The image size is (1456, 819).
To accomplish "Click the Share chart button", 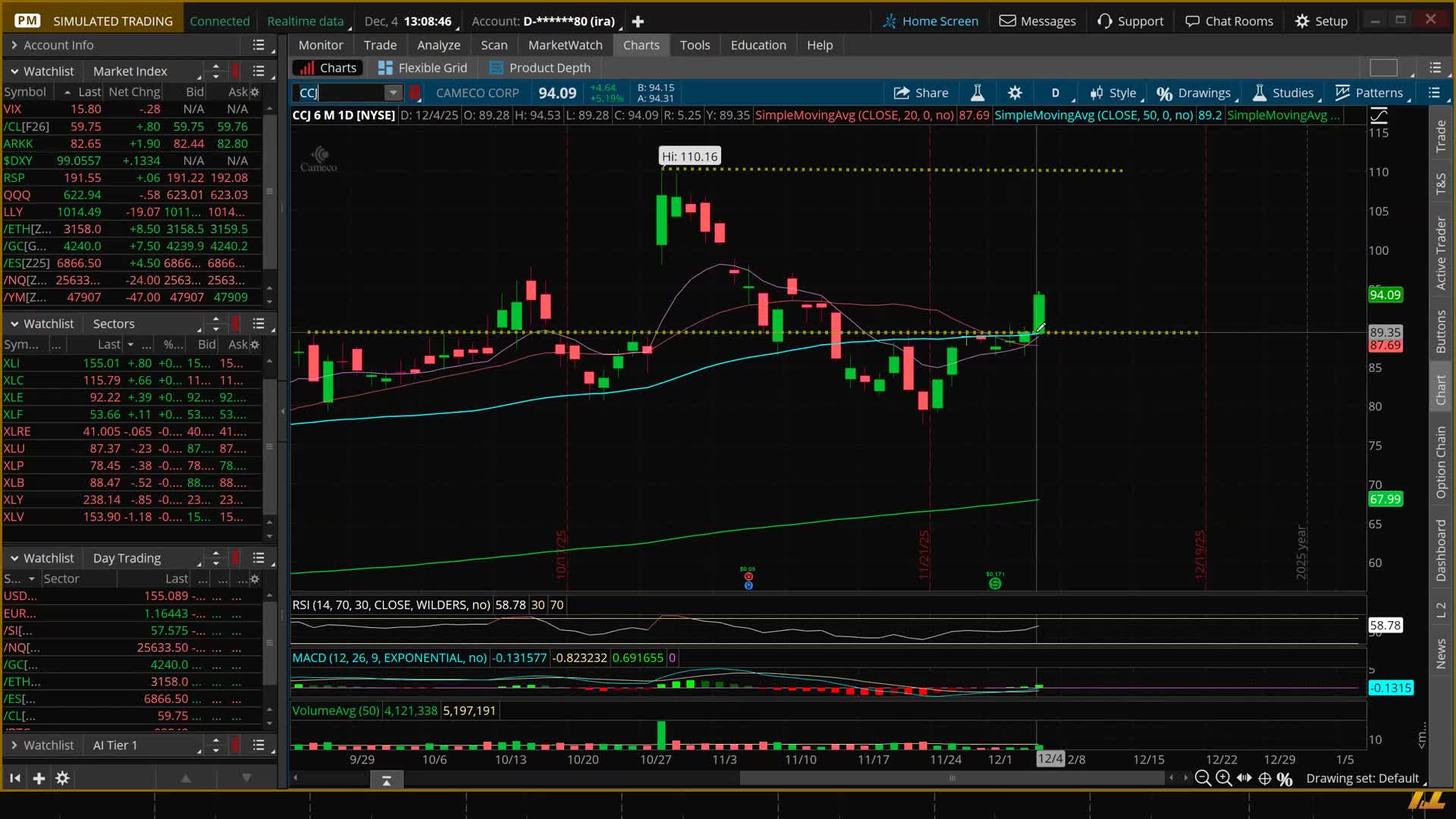I will coord(921,93).
